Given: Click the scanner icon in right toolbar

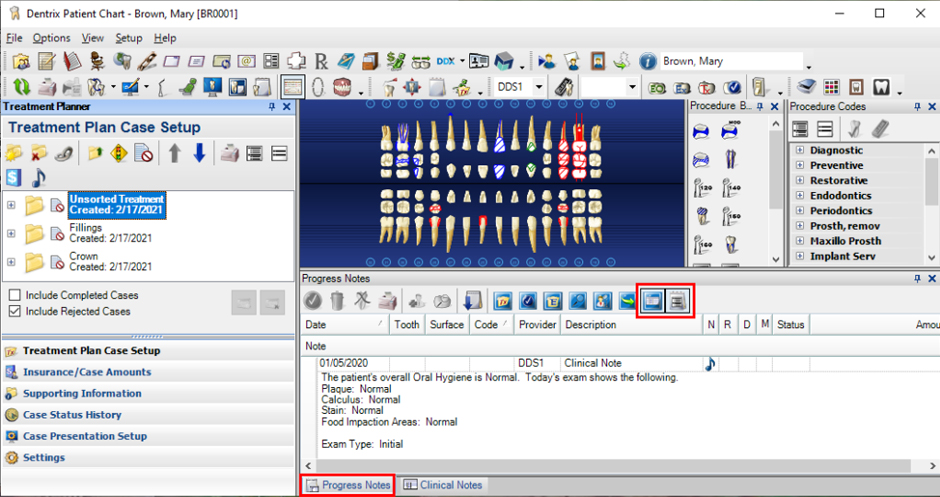Looking at the screenshot, I should tap(806, 88).
